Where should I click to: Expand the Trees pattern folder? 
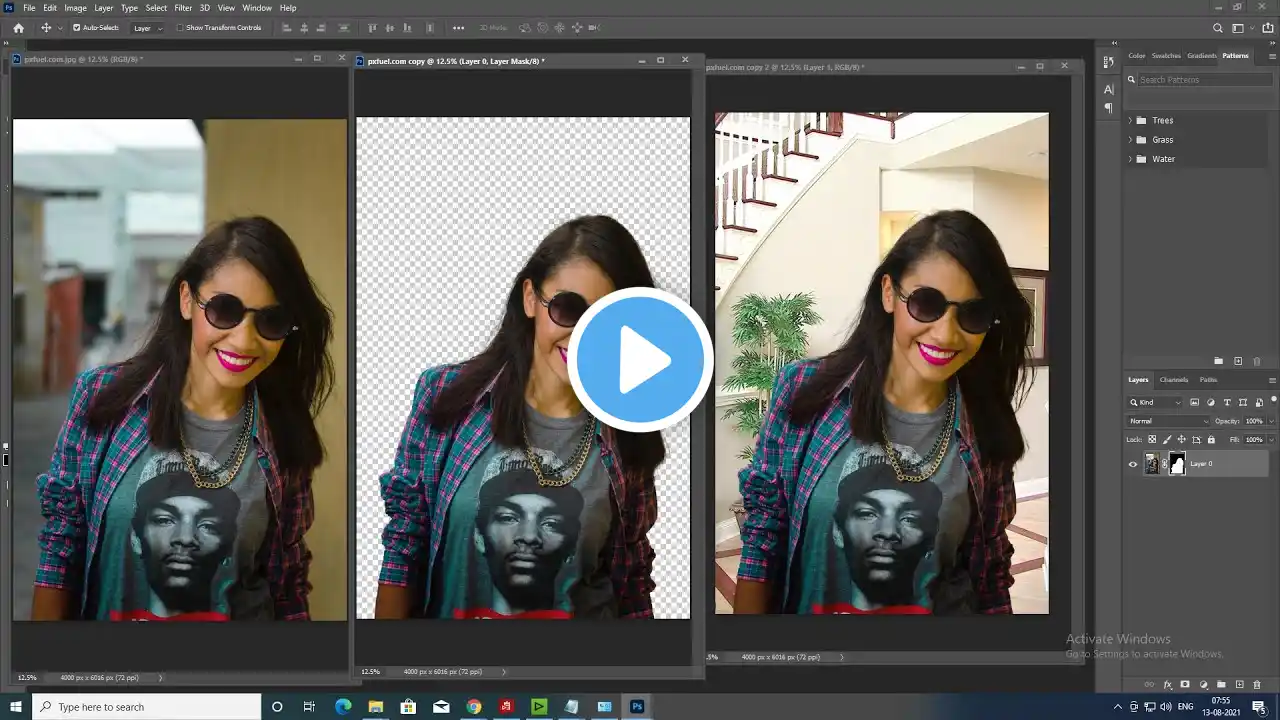tap(1131, 121)
